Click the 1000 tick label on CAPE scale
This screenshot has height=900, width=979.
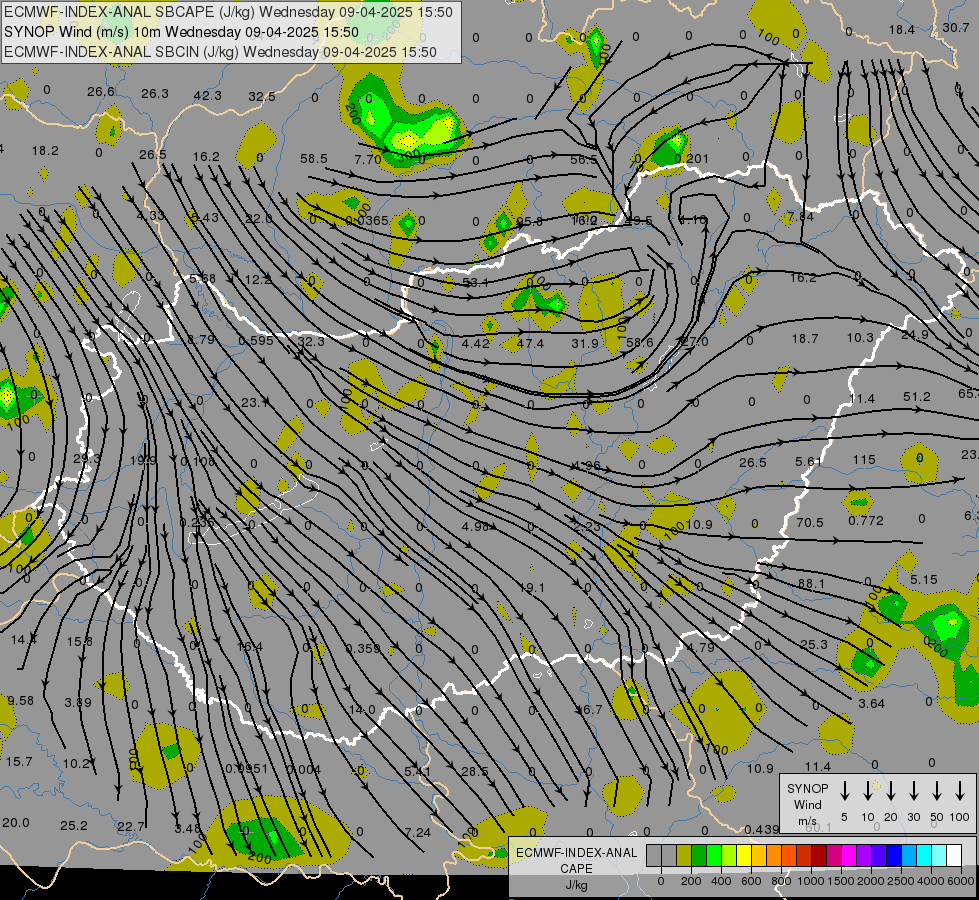click(810, 881)
